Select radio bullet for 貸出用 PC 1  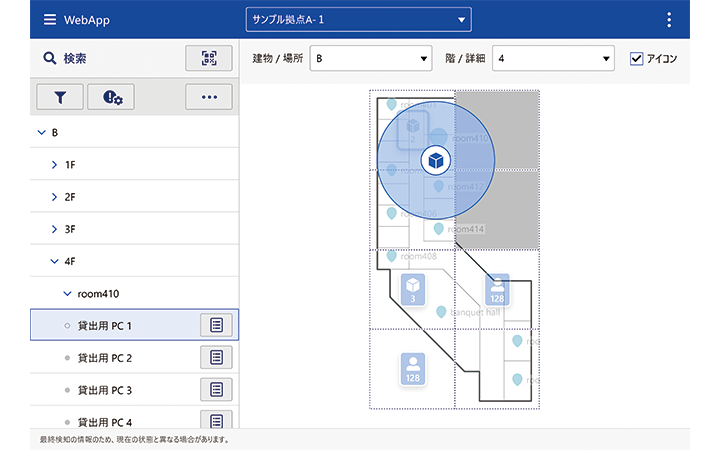[x=67, y=326]
